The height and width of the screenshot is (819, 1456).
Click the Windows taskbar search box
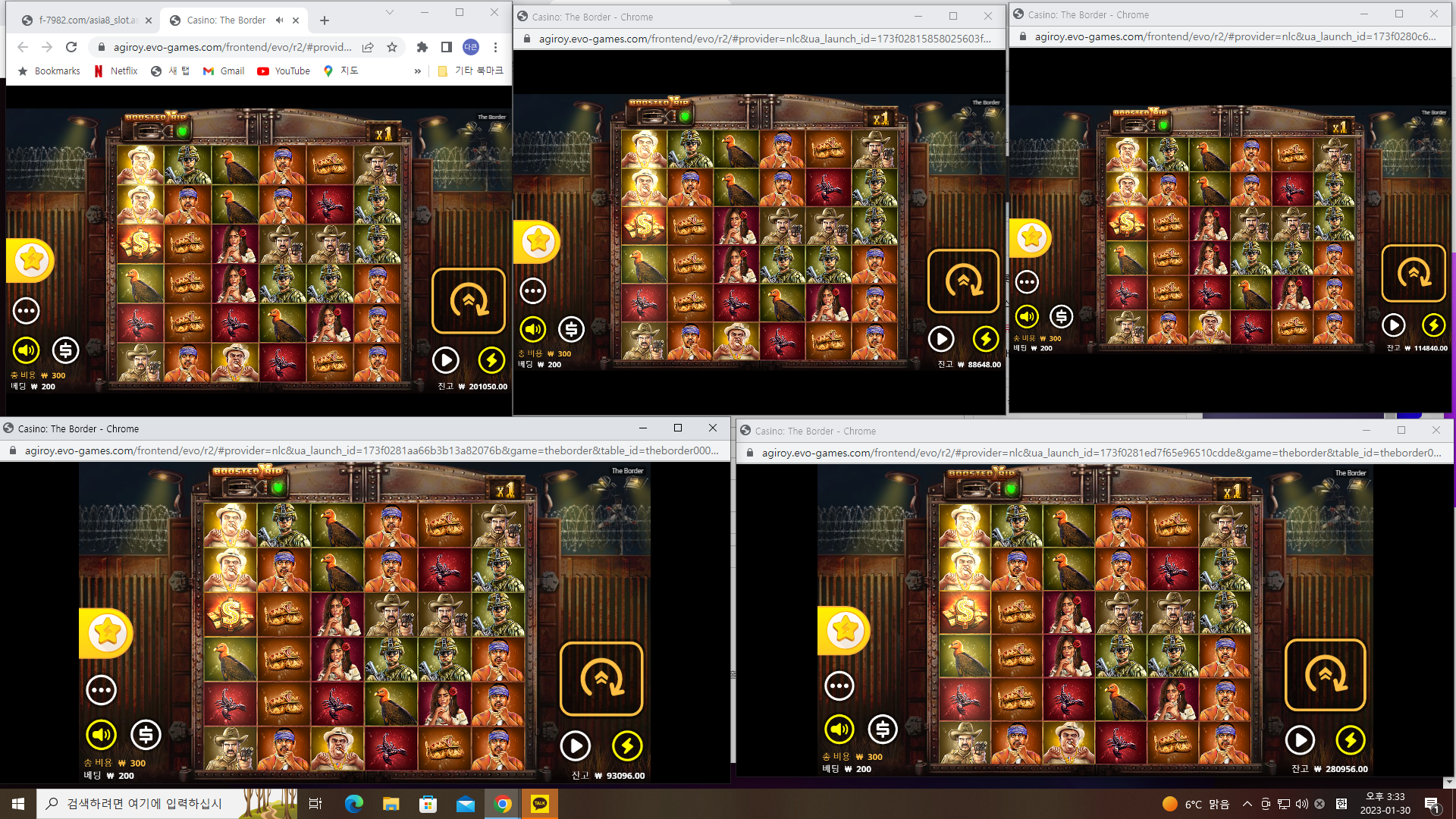167,804
